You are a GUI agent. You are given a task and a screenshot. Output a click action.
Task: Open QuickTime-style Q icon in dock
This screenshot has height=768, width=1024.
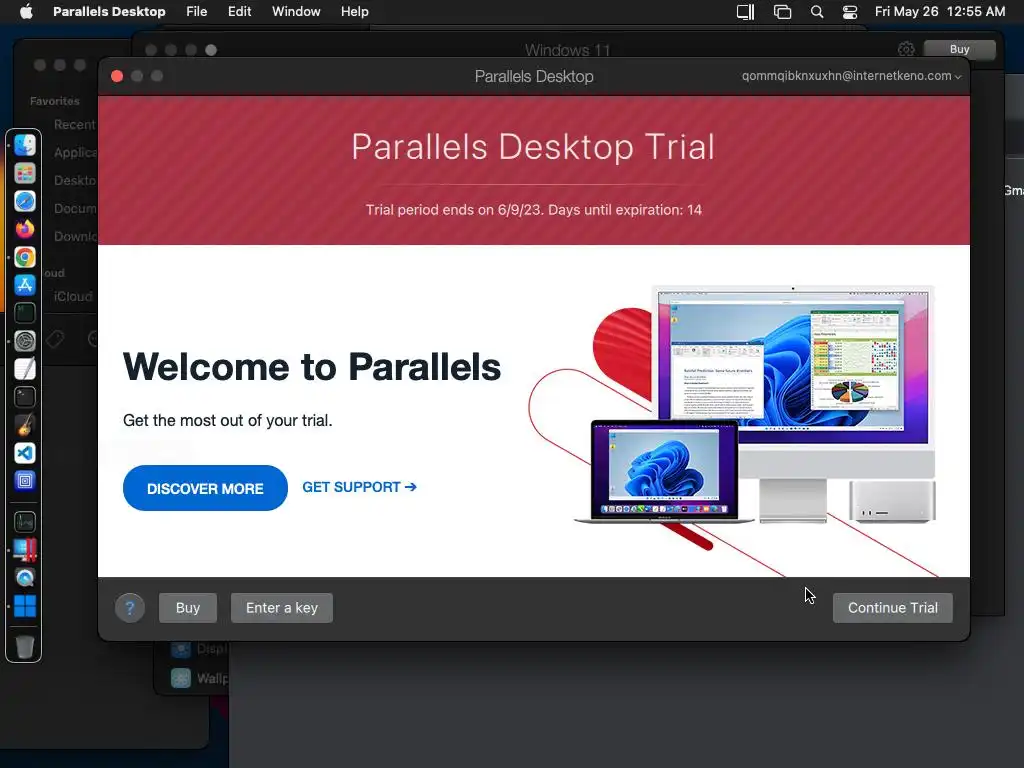click(25, 578)
